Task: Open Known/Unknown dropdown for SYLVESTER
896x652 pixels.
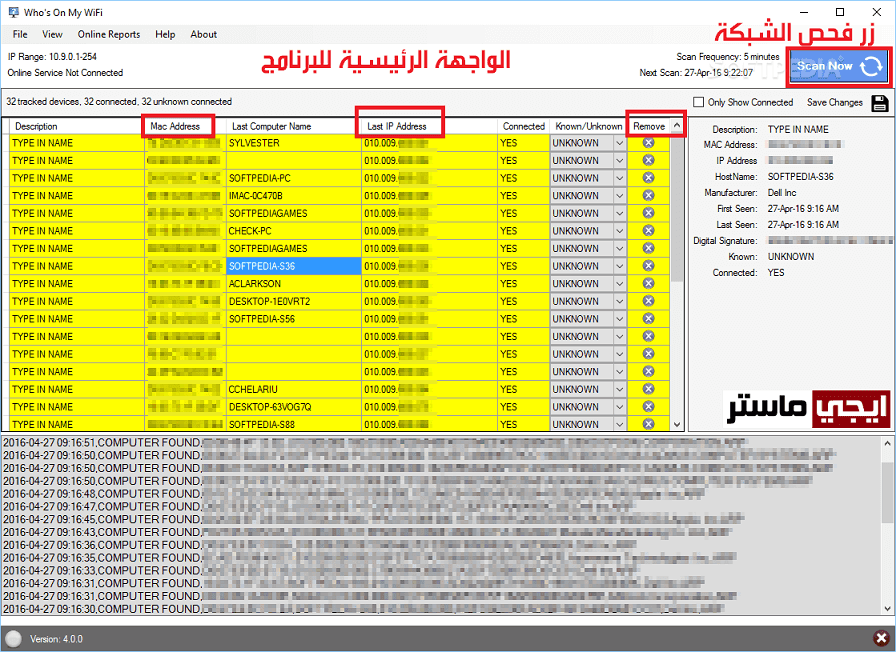Action: (619, 143)
